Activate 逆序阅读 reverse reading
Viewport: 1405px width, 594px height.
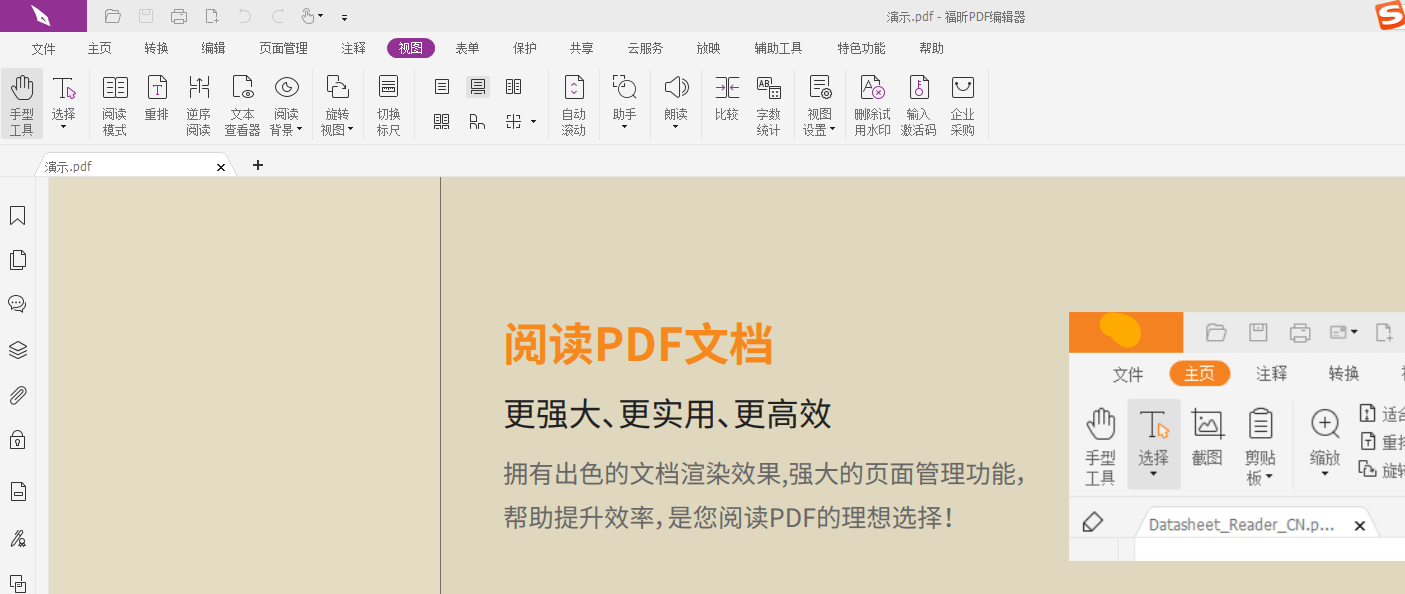(x=198, y=104)
